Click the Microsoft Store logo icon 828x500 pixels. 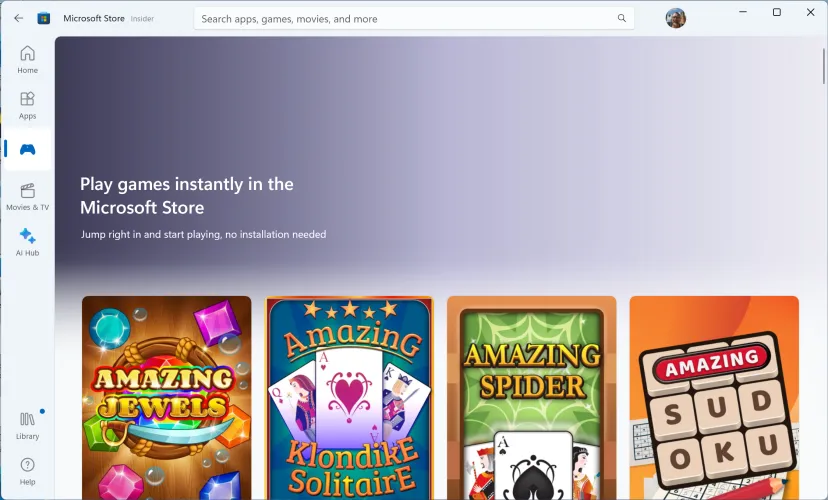(x=44, y=18)
